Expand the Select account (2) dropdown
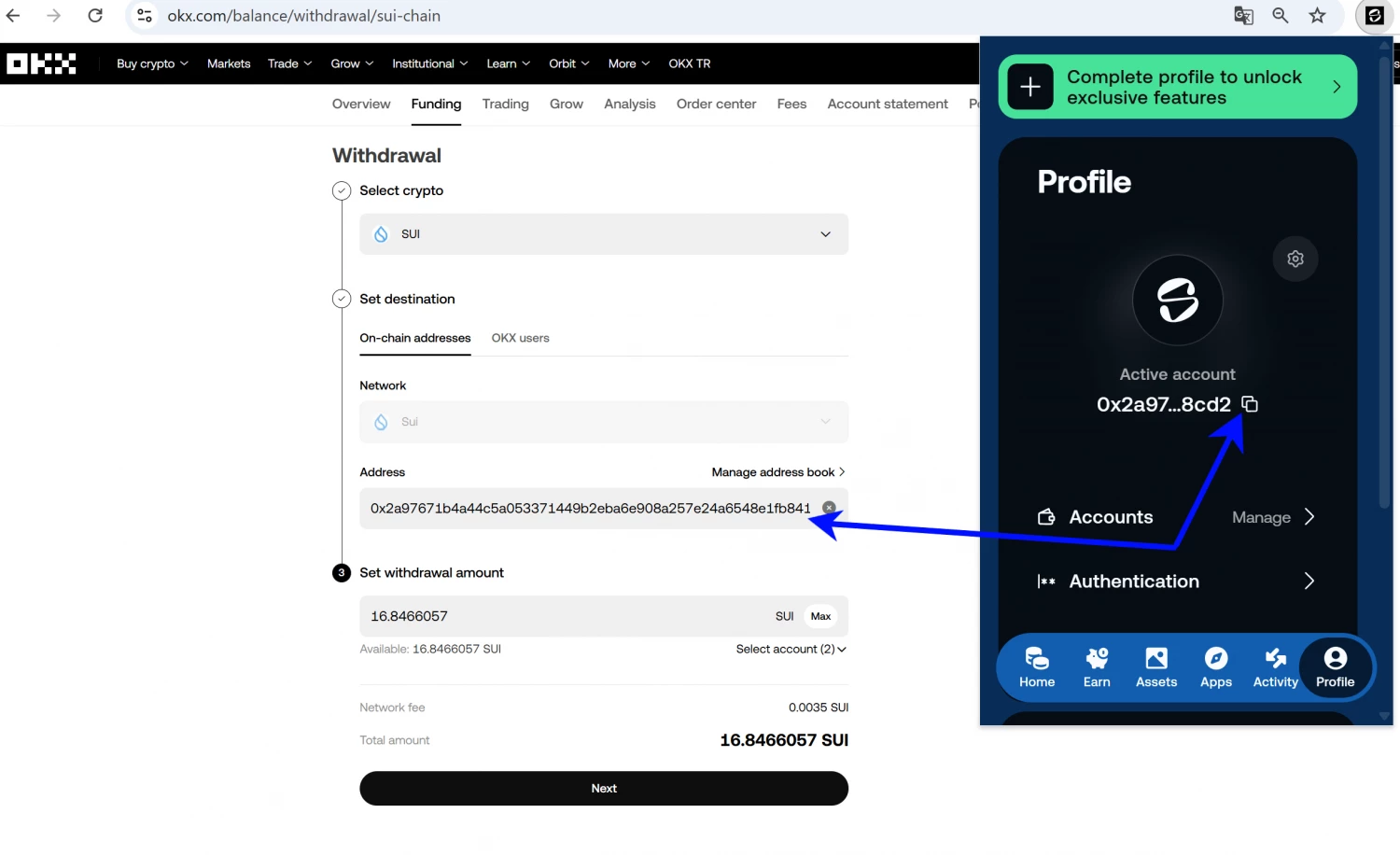The height and width of the screenshot is (855, 1400). click(791, 649)
